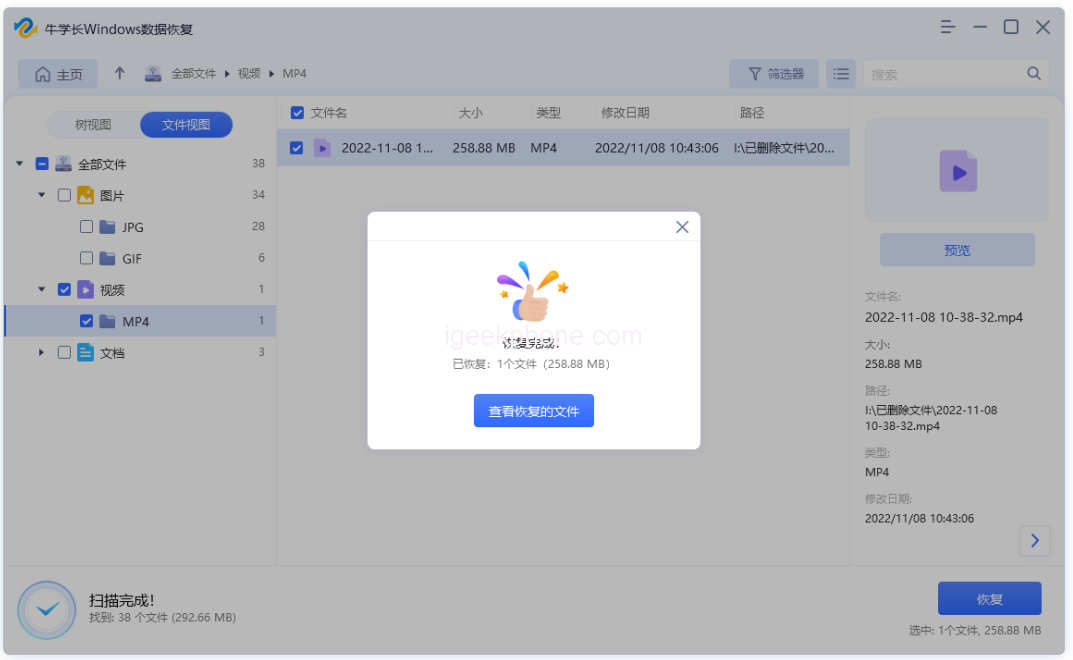
Task: Click the MP4 file icon in list row
Action: click(x=322, y=148)
